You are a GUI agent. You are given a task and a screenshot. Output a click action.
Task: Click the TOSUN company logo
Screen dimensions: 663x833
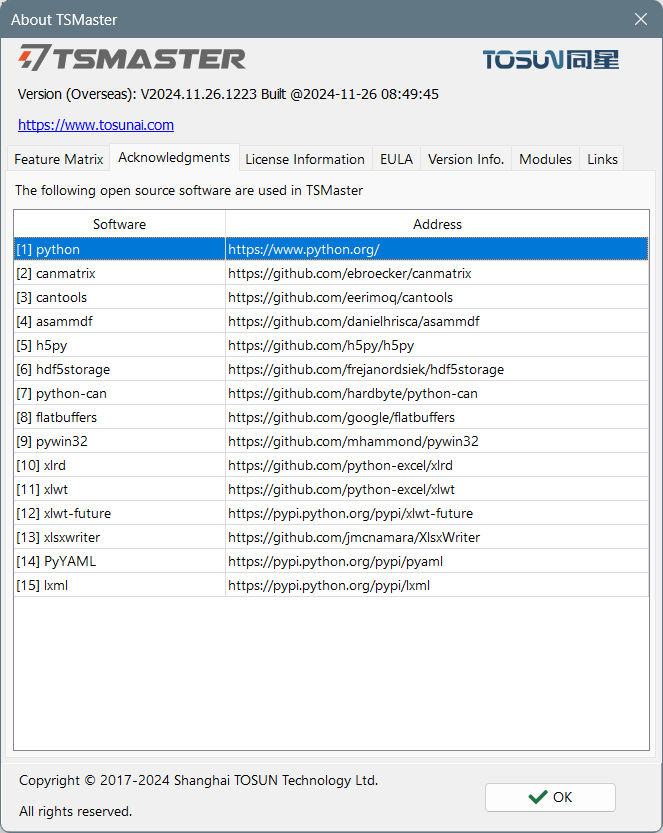point(551,60)
